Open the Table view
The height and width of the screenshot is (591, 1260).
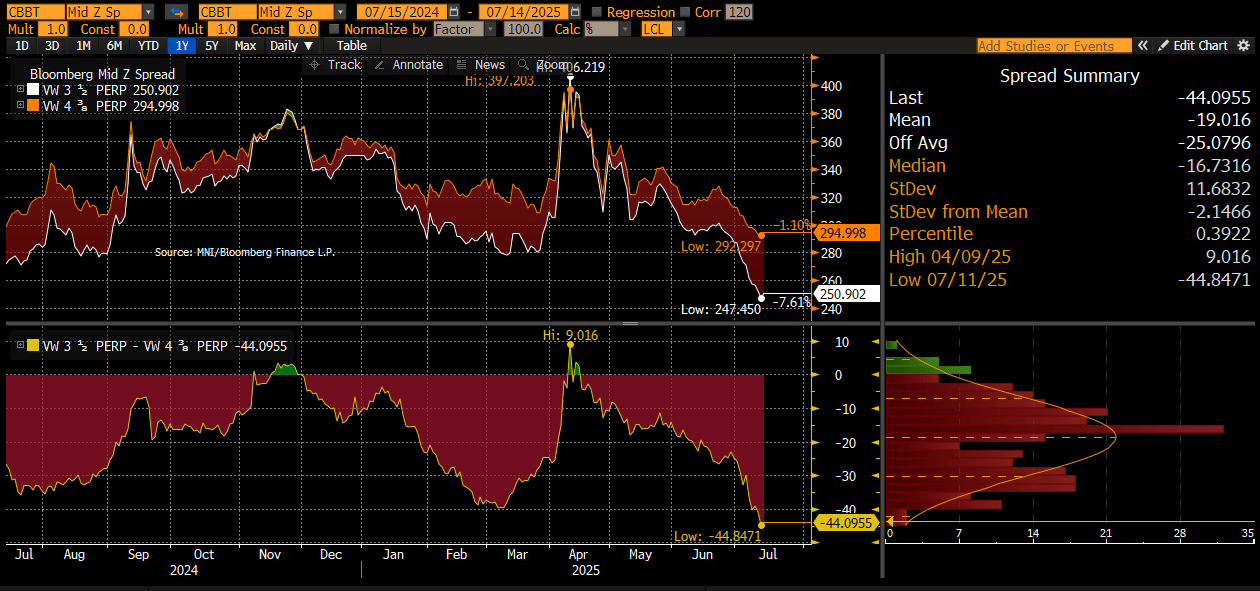[352, 45]
